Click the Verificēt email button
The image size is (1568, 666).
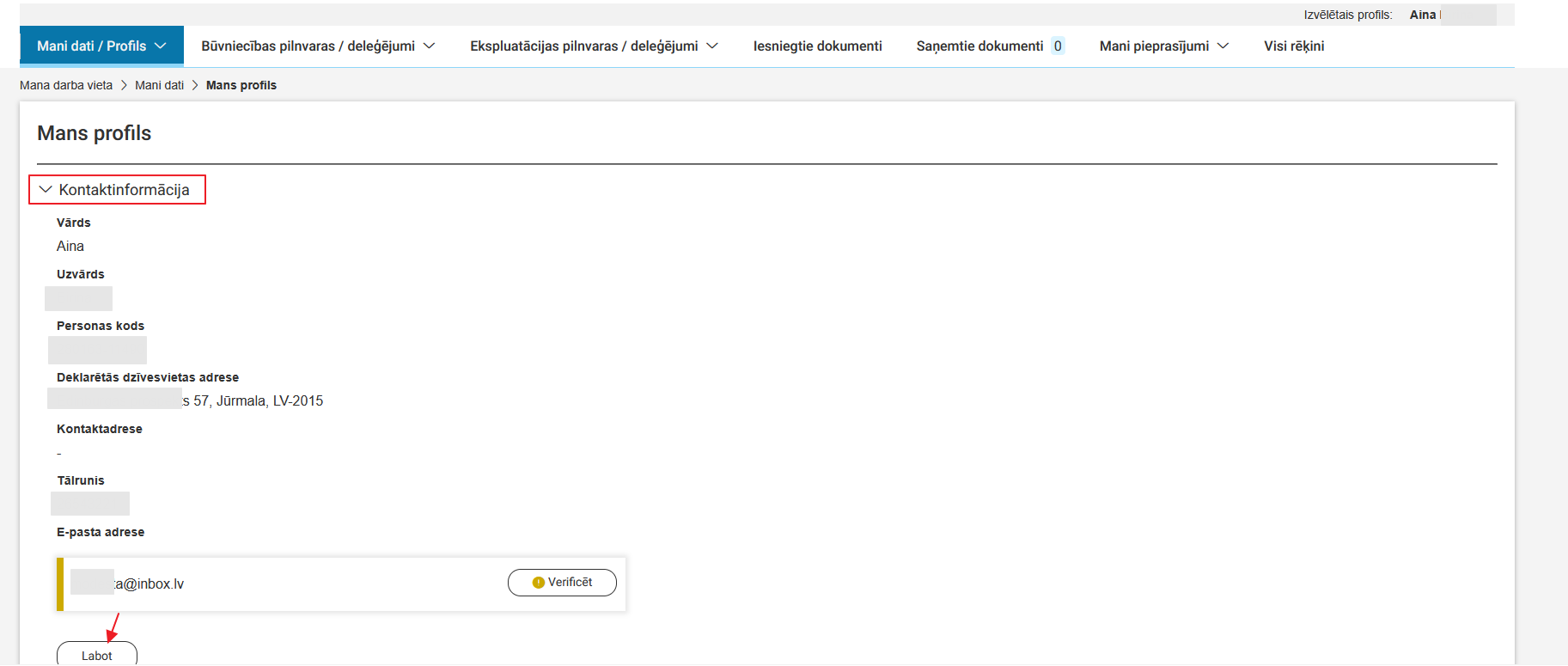point(562,583)
